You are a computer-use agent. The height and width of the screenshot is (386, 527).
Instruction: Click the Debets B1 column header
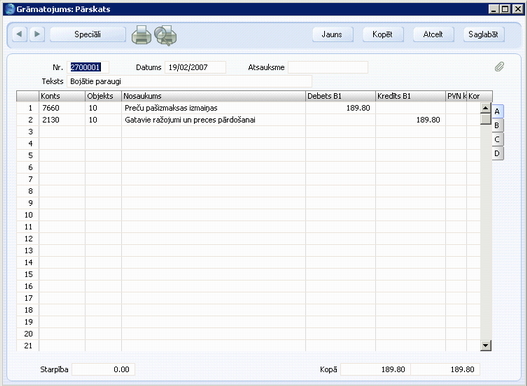coord(340,96)
